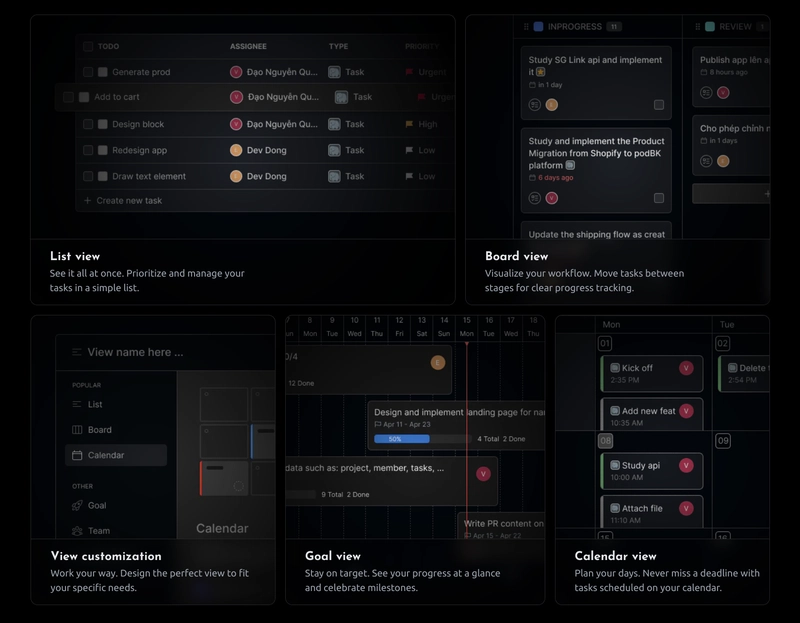Select Team in the view type menu
The width and height of the screenshot is (800, 623).
(x=116, y=531)
